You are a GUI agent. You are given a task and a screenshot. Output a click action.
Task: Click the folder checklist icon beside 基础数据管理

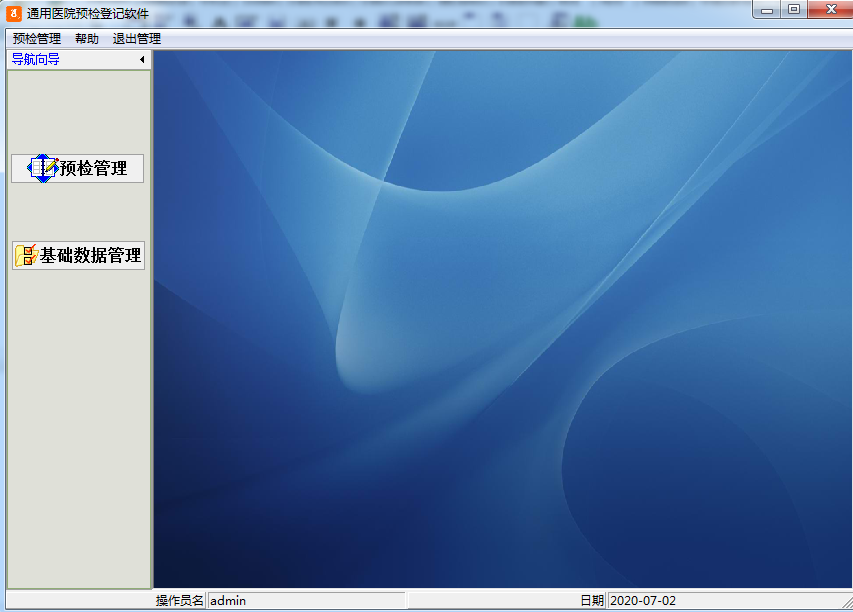(26, 255)
